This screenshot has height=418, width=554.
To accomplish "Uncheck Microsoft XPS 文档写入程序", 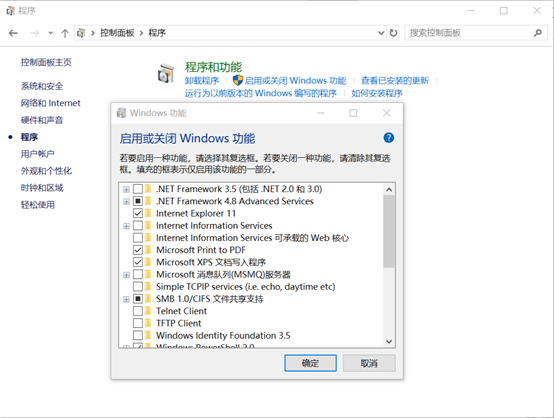I will point(138,262).
